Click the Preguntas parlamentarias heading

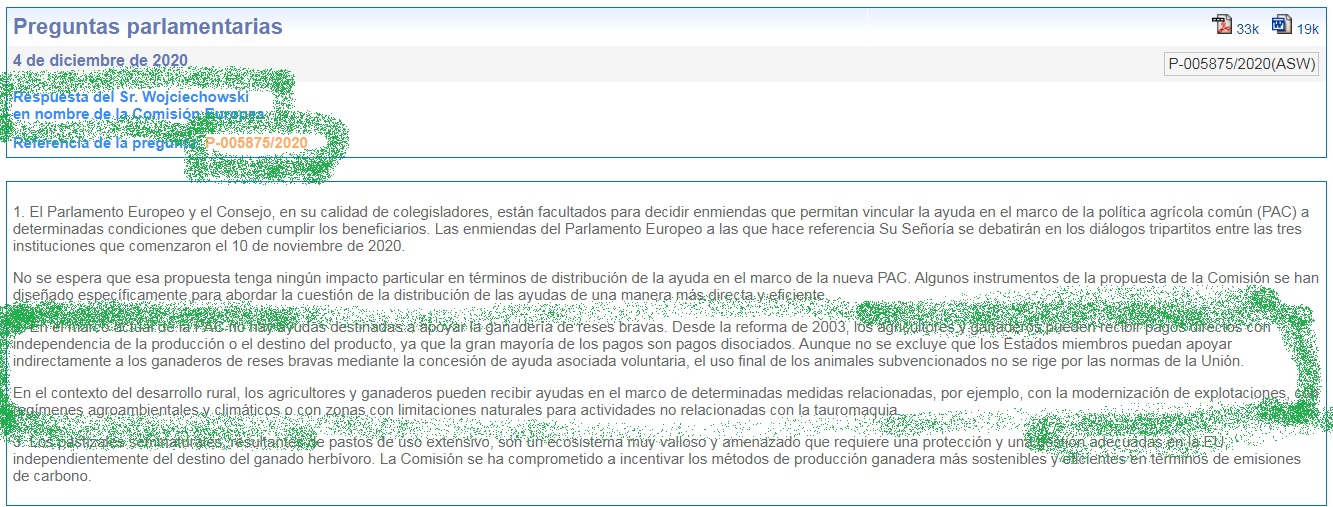(x=148, y=27)
